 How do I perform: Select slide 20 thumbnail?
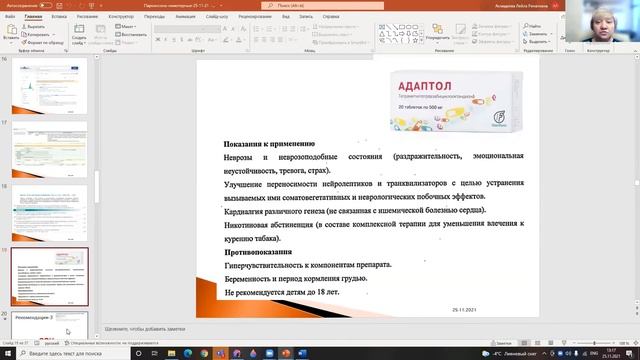click(x=49, y=325)
